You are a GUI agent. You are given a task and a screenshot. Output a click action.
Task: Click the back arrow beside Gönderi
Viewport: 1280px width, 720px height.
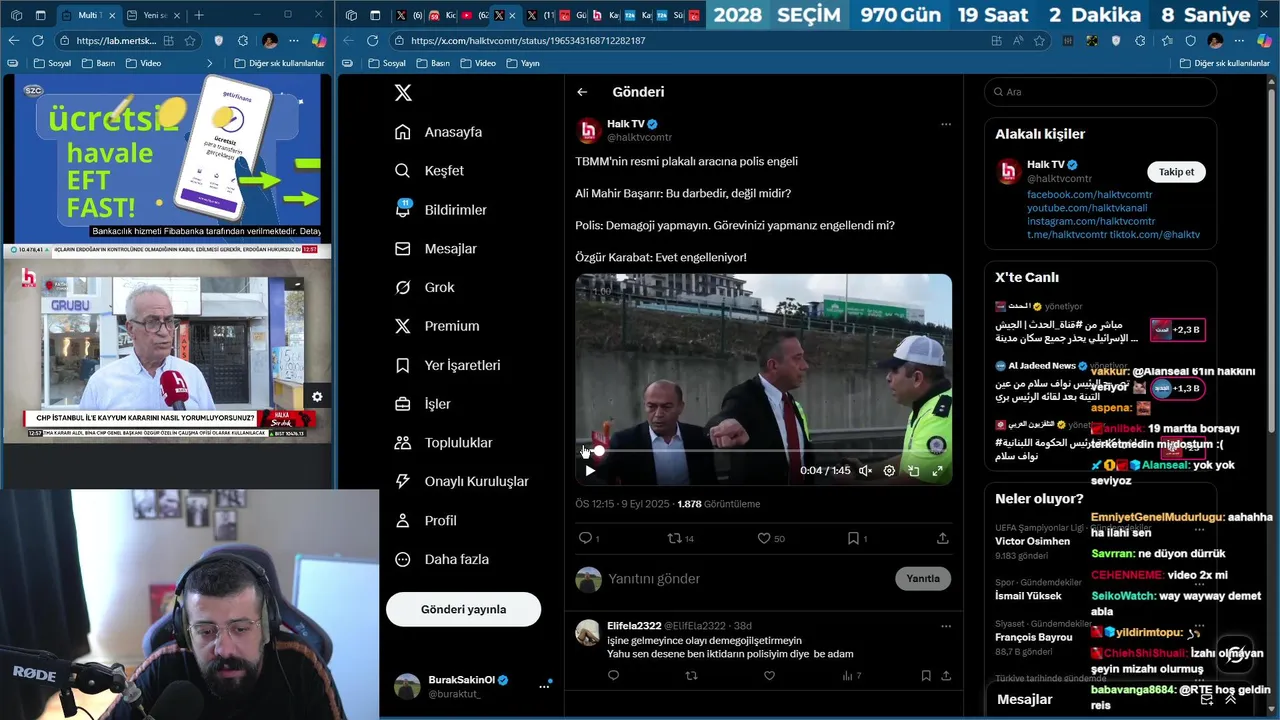[x=582, y=92]
